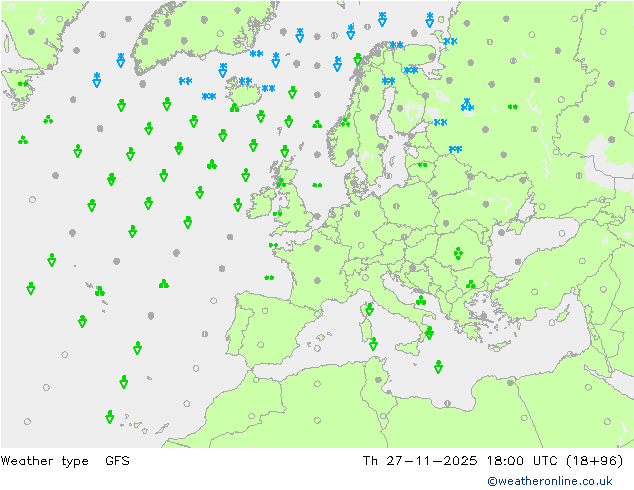
Task: Select the cloud symbol near Cyprus
Action: [552, 323]
